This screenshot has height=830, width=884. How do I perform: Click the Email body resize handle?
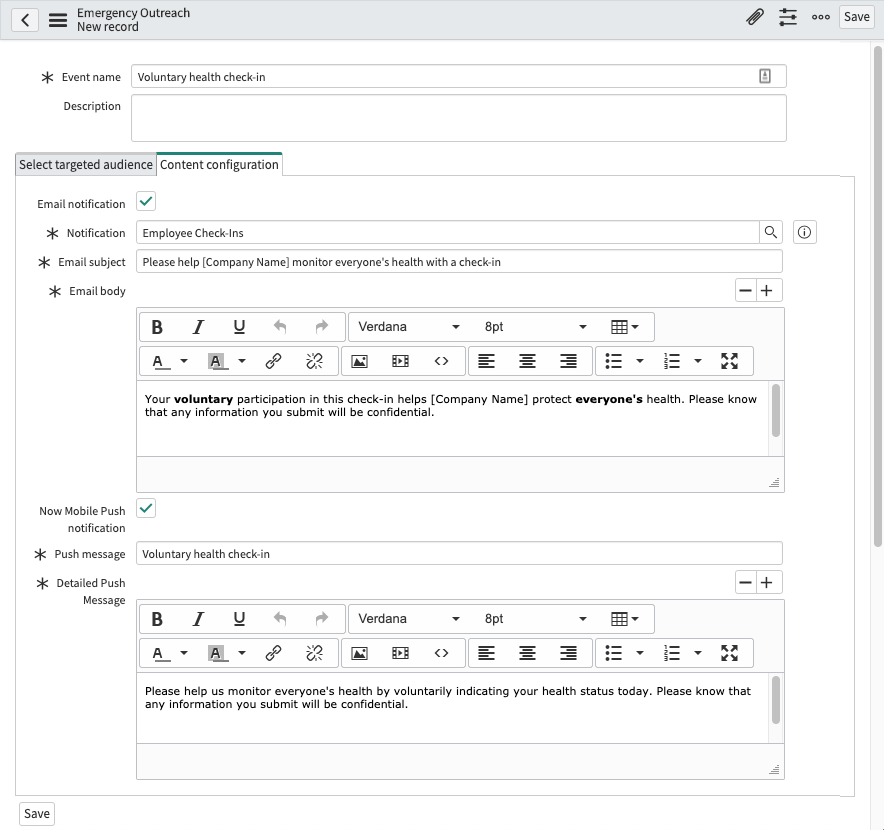(x=775, y=483)
